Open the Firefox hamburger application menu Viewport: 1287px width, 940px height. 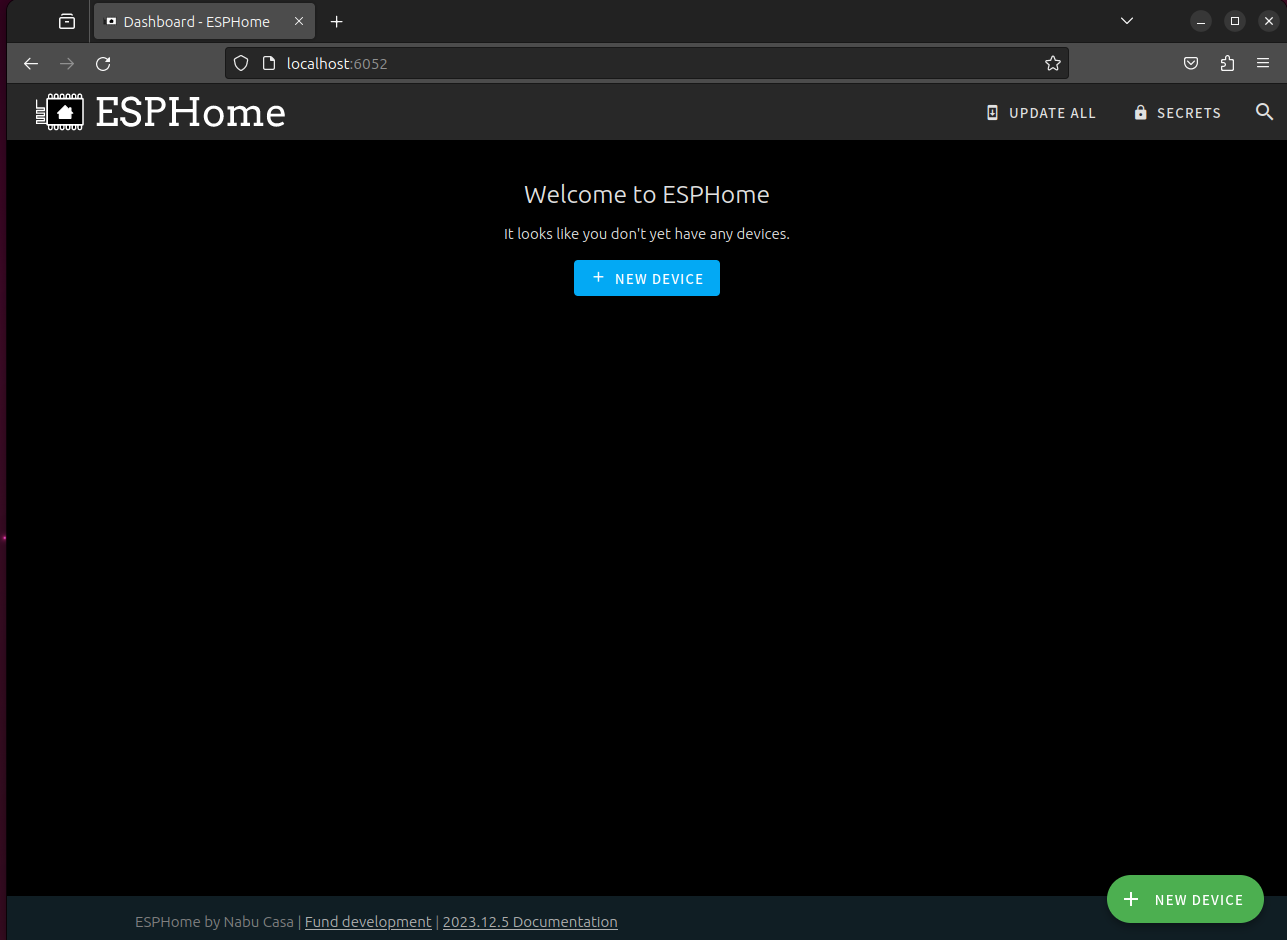coord(1263,63)
